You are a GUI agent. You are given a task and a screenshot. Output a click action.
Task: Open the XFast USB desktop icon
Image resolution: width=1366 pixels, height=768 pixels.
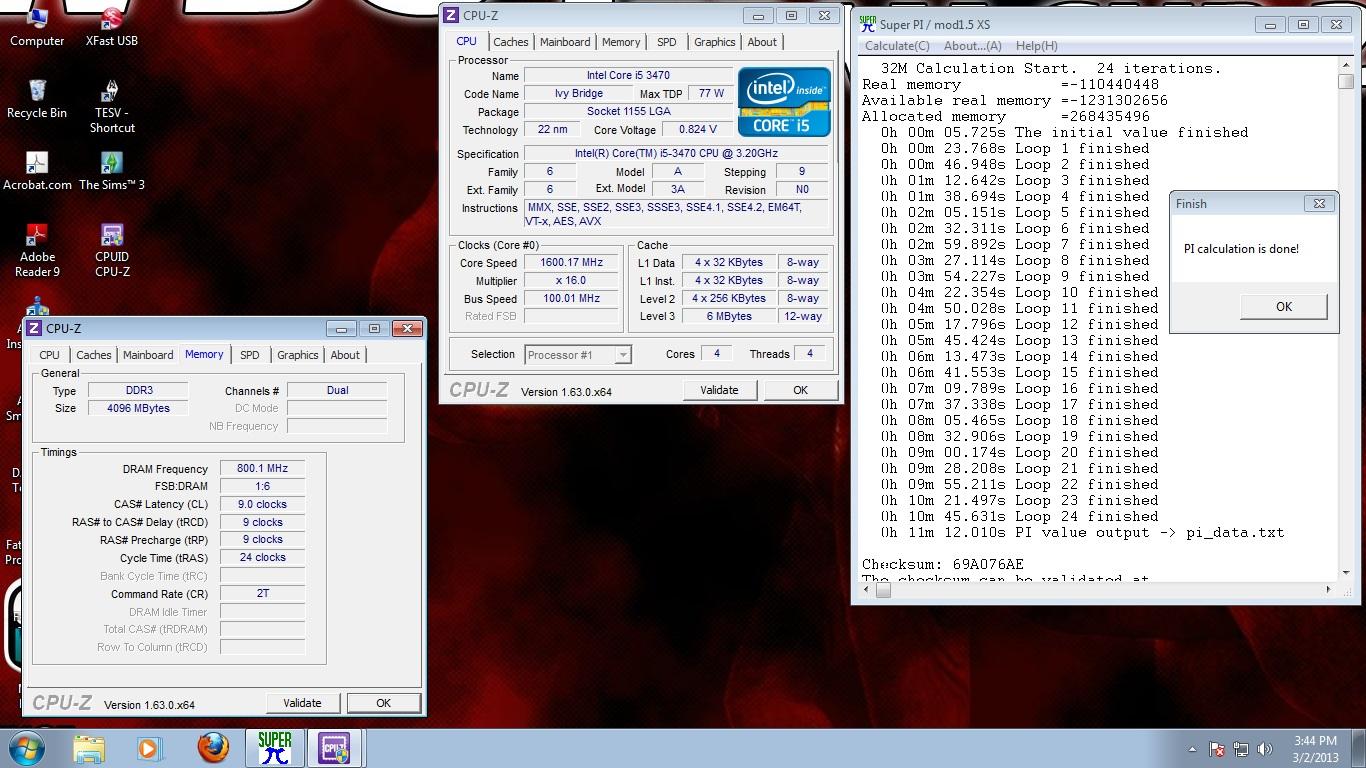112,27
